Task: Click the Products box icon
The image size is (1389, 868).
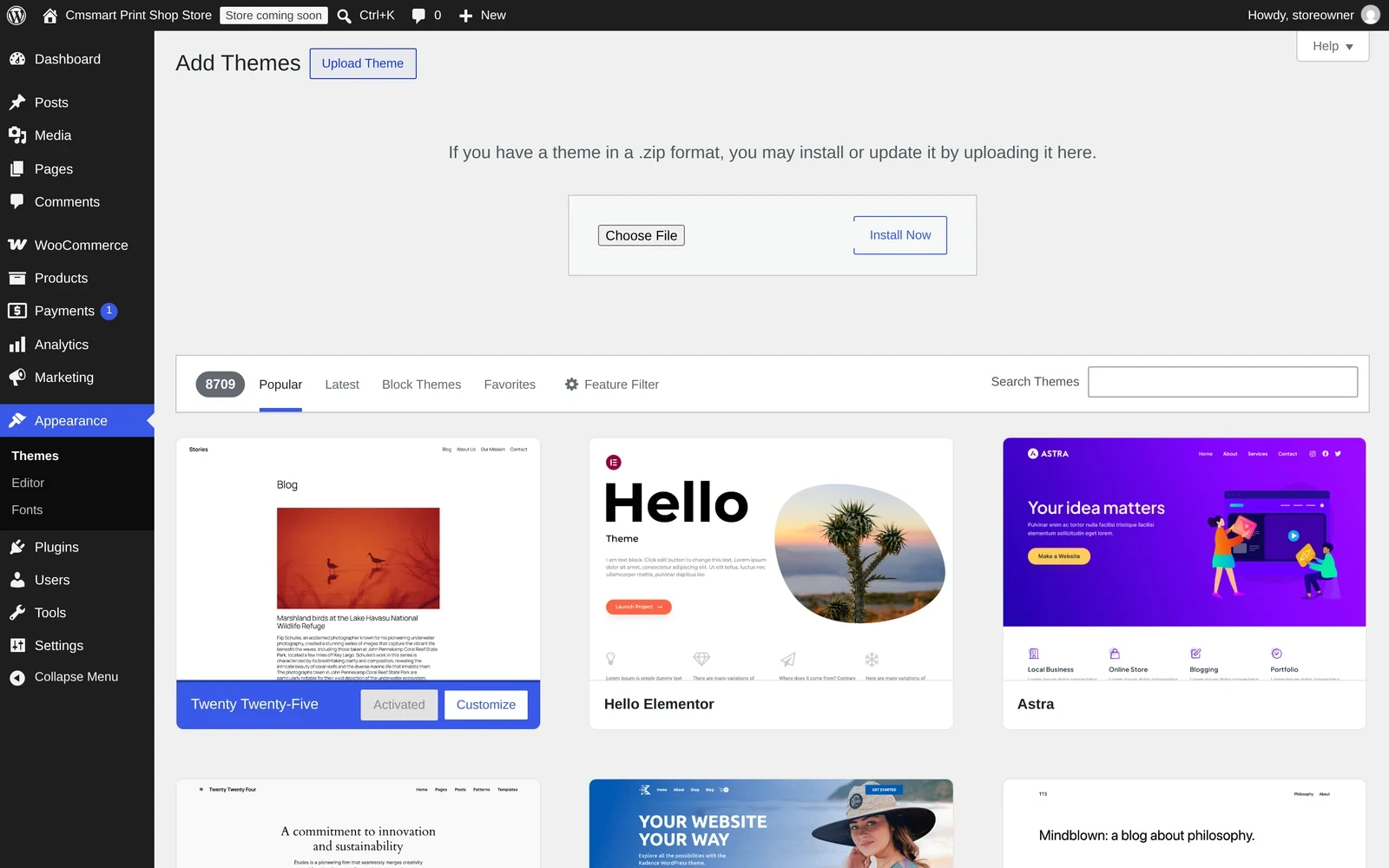Action: click(x=17, y=278)
